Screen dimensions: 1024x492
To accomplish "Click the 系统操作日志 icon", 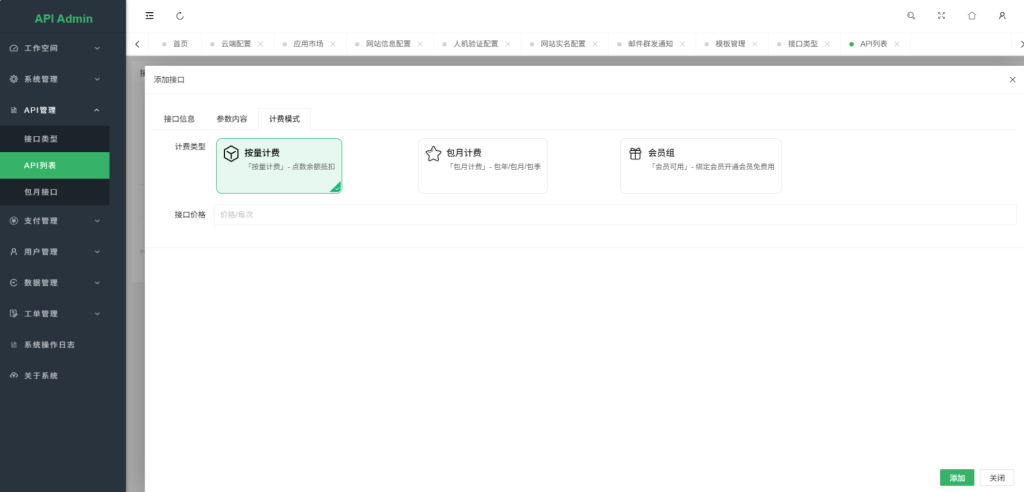I will pos(14,345).
